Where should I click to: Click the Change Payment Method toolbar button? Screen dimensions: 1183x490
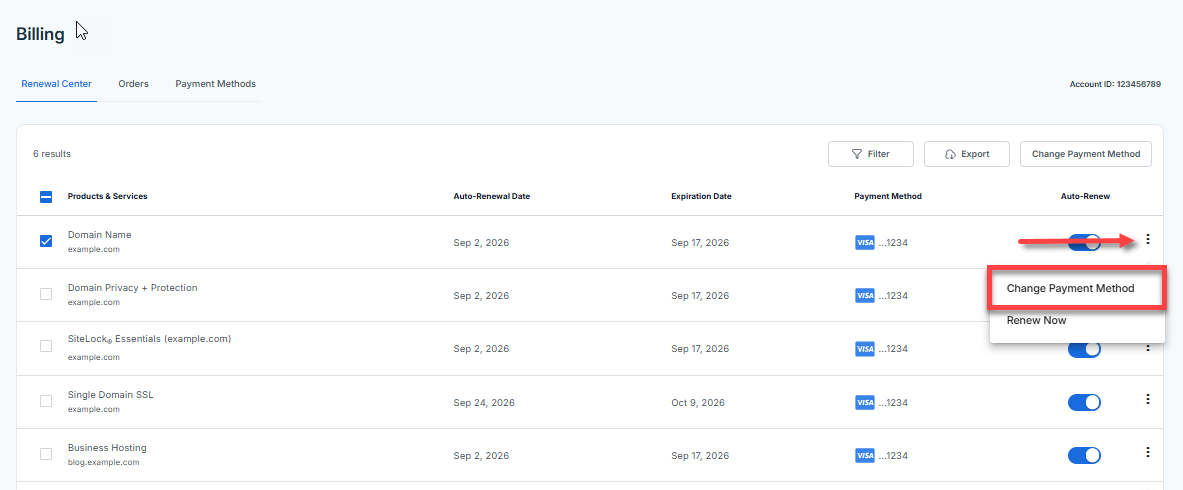point(1086,154)
